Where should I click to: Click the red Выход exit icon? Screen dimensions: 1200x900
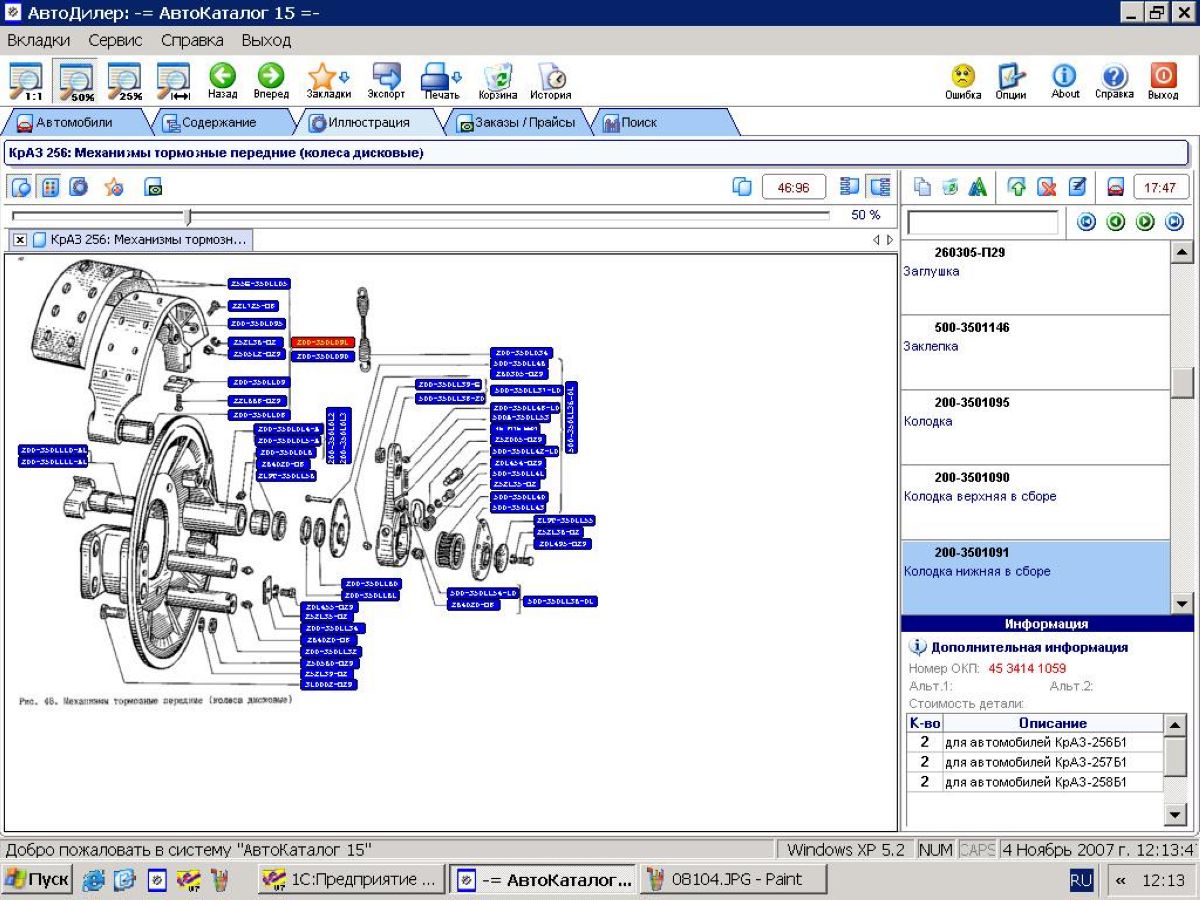pyautogui.click(x=1163, y=81)
